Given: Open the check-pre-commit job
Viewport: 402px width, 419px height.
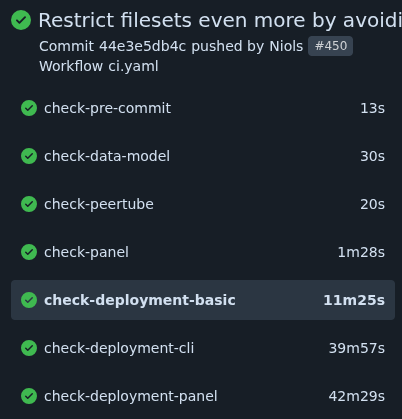Looking at the screenshot, I should tap(203, 108).
